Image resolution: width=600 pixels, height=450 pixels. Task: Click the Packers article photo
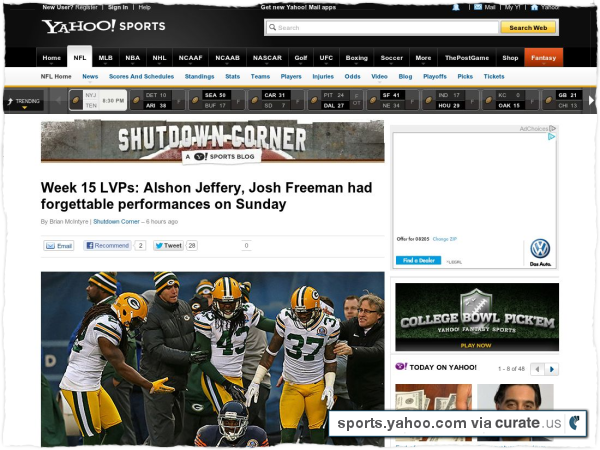click(212, 359)
